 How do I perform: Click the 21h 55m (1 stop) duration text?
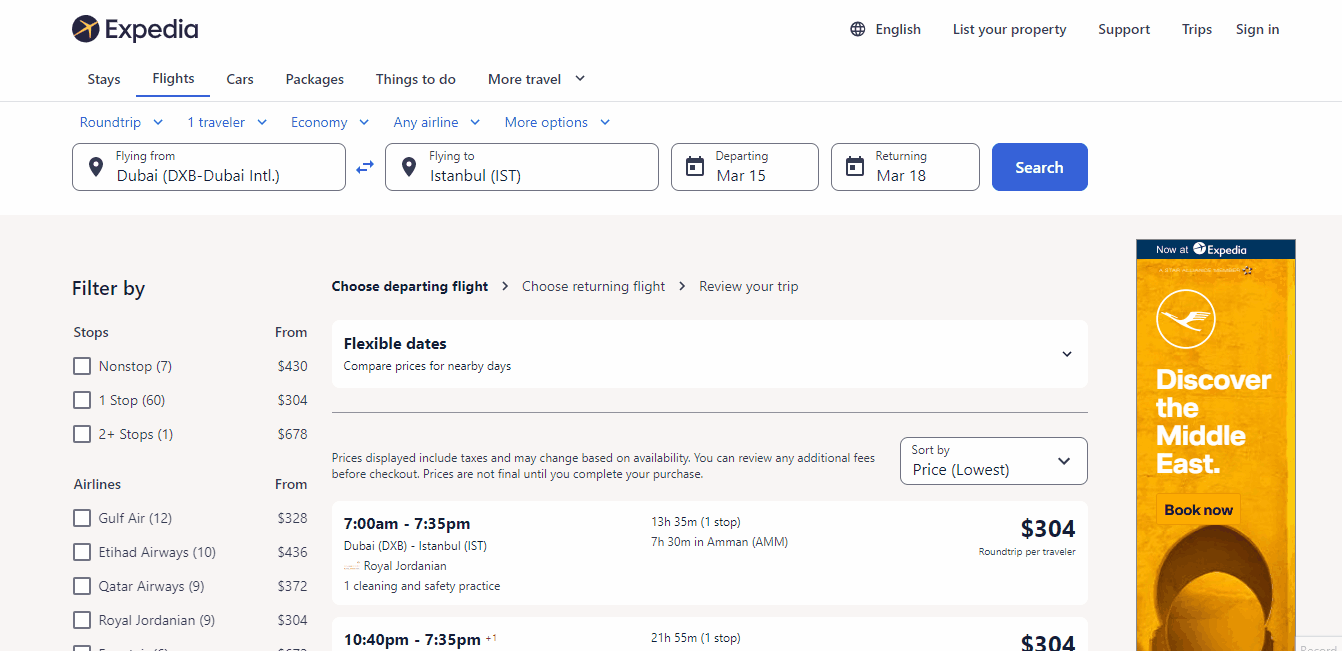[x=696, y=638]
